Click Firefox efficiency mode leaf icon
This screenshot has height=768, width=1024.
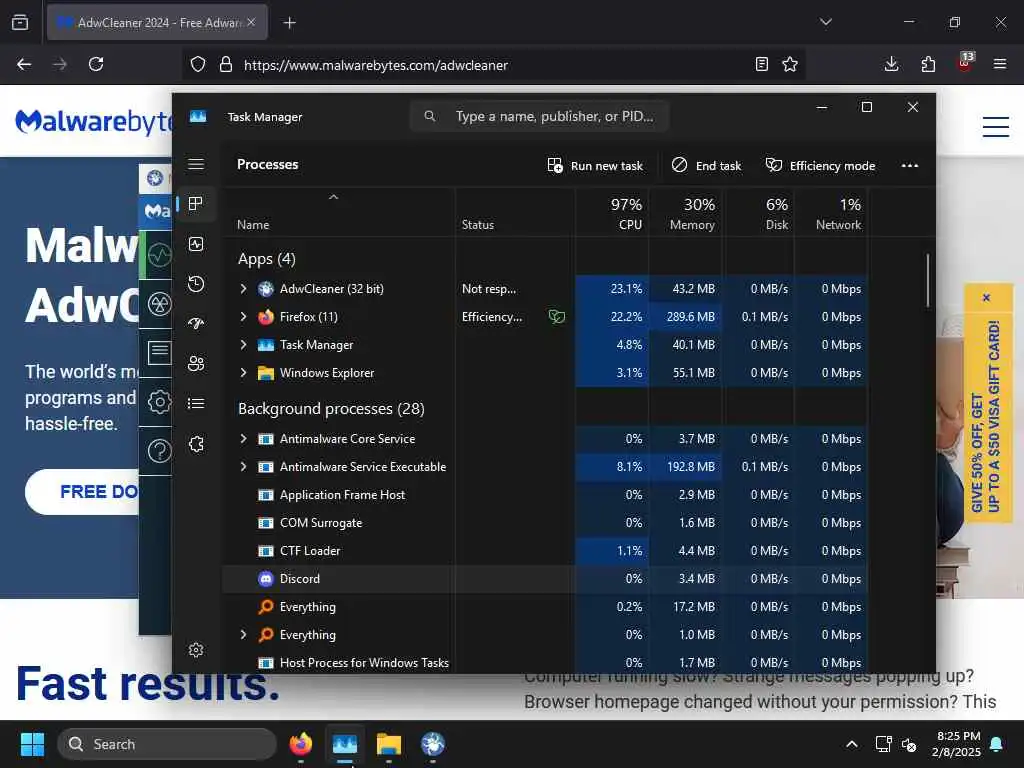(x=556, y=317)
